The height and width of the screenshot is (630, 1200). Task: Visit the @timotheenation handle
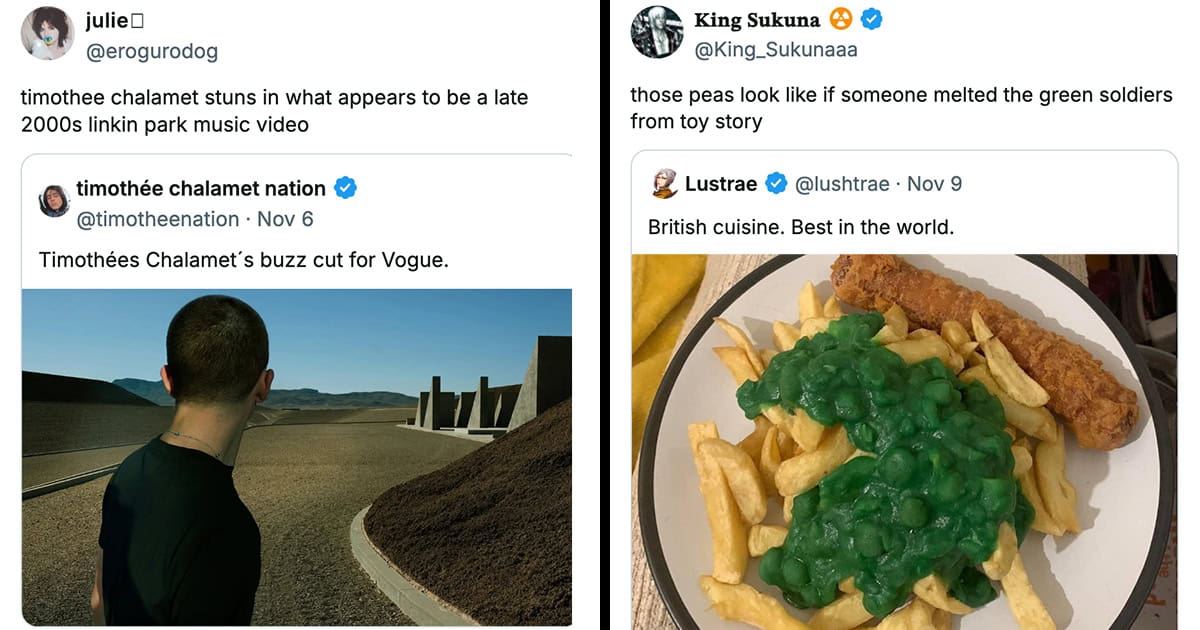point(158,219)
